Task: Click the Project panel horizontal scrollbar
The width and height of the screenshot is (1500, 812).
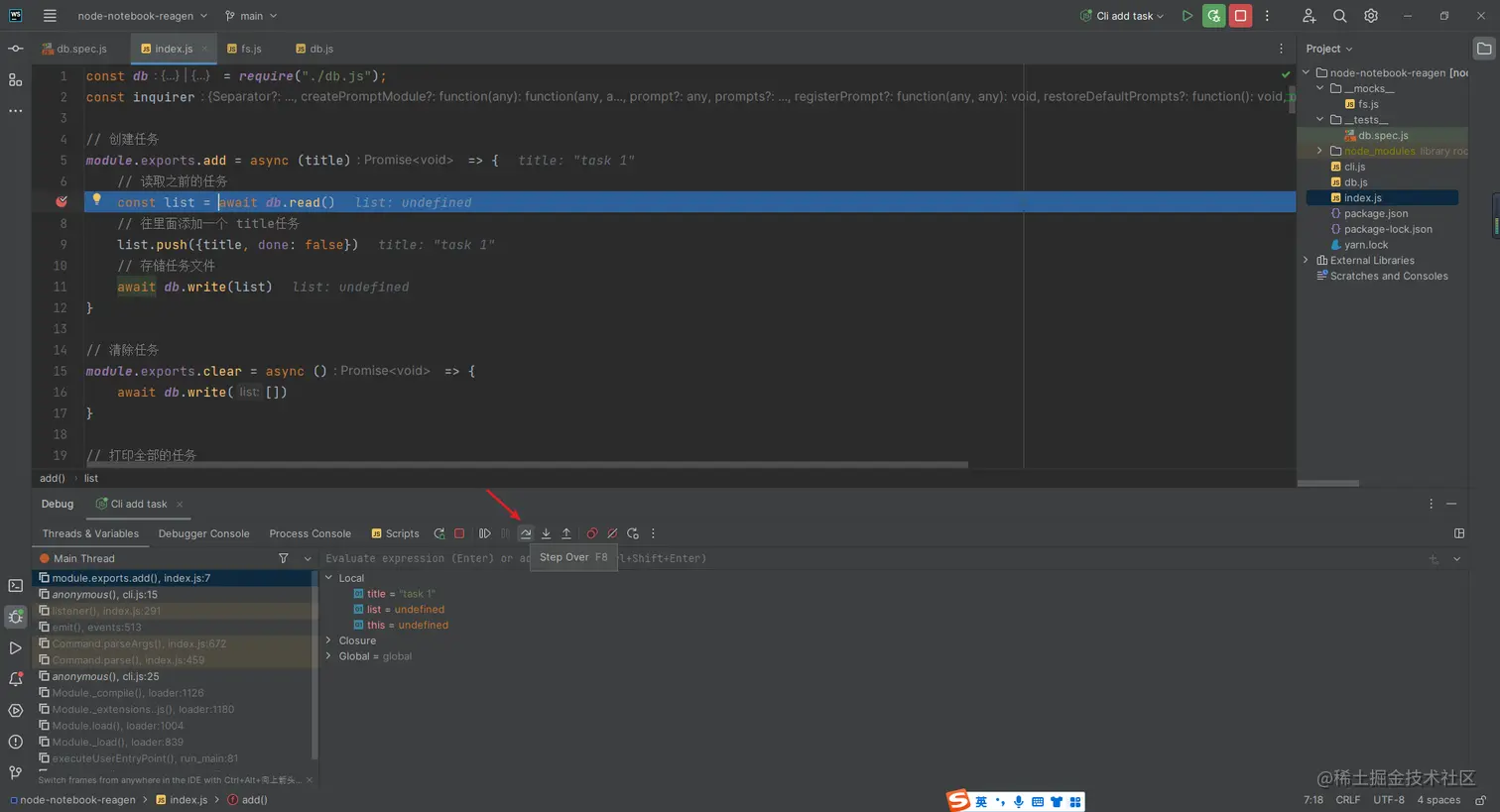Action: (x=1328, y=483)
